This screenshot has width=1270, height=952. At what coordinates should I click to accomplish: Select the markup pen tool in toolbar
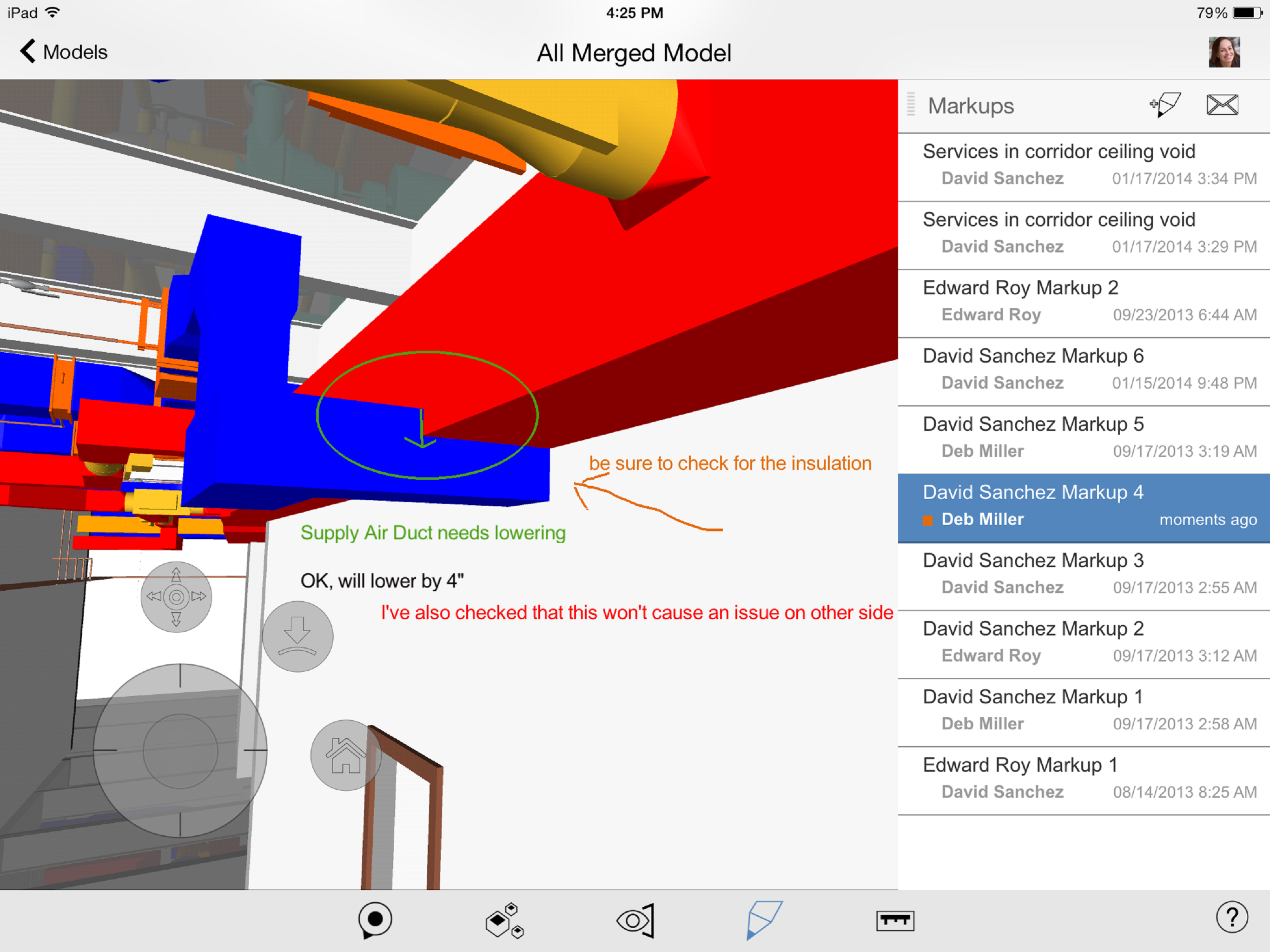tap(764, 920)
